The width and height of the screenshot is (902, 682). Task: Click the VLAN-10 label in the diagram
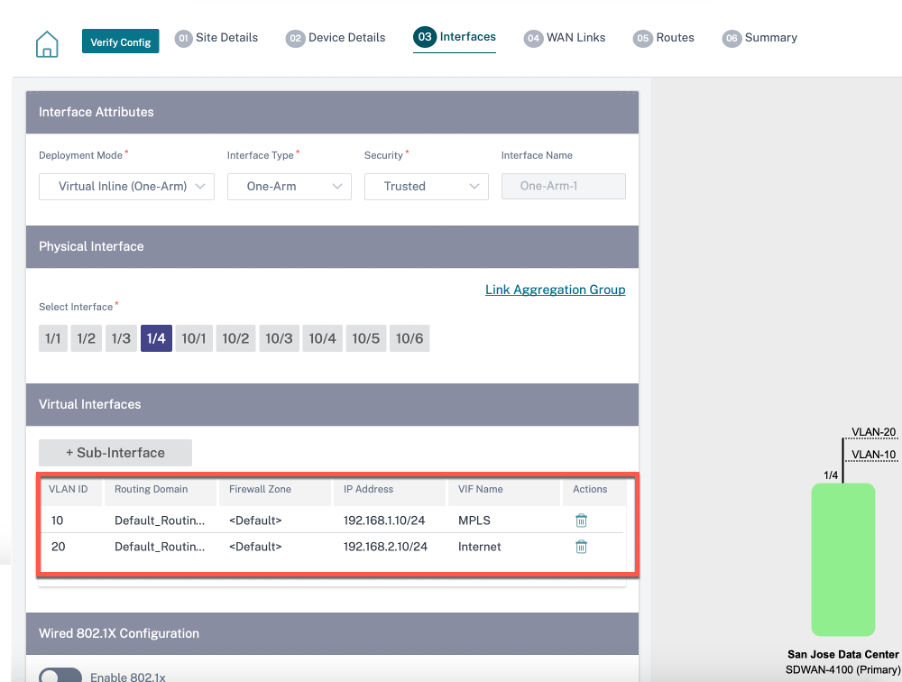874,454
